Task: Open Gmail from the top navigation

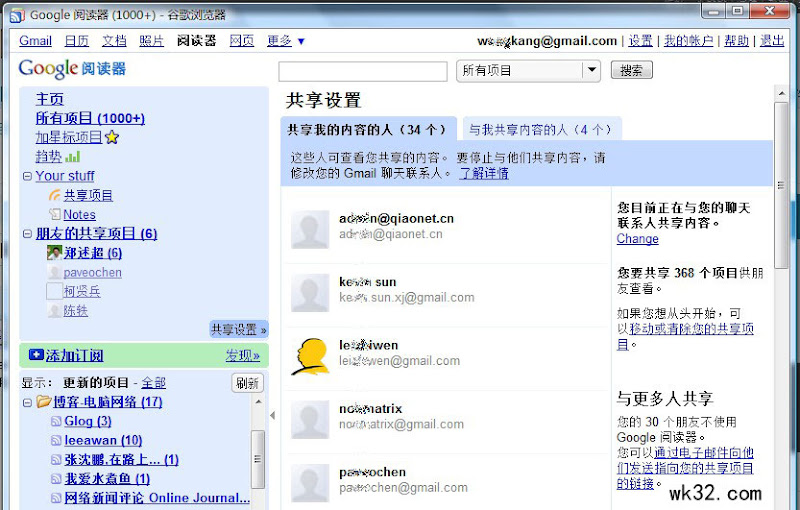Action: click(x=35, y=41)
